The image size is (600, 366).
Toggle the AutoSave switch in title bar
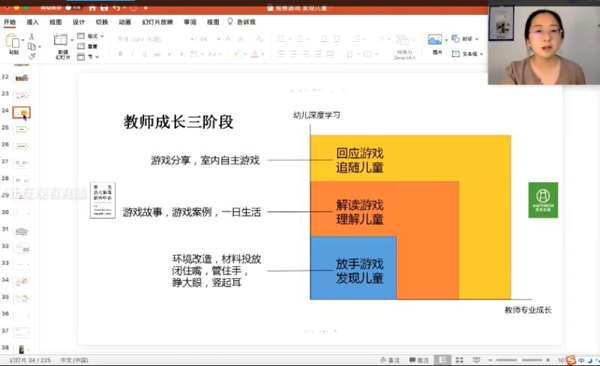tap(73, 7)
